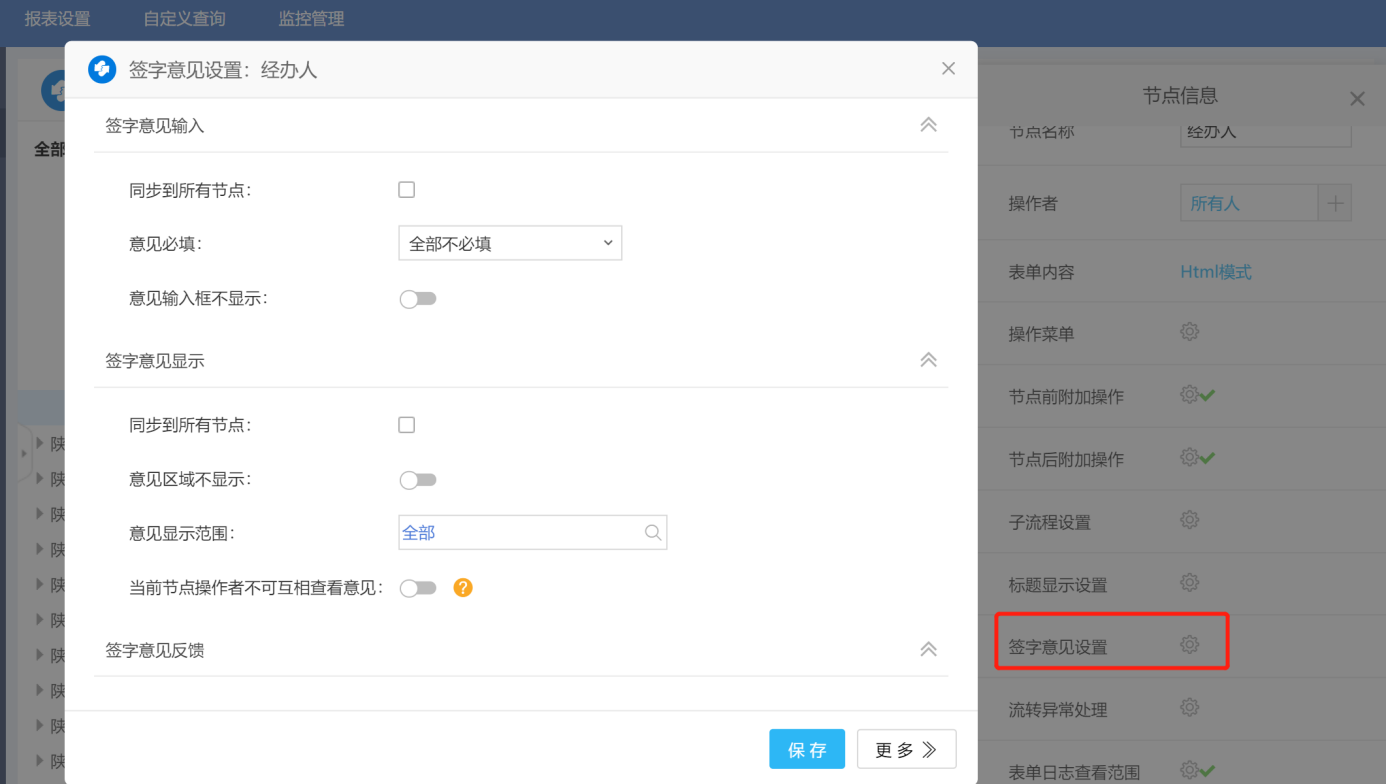This screenshot has width=1386, height=784.
Task: Check 同步到所有节点 under 签字意见显示
Action: click(x=407, y=425)
